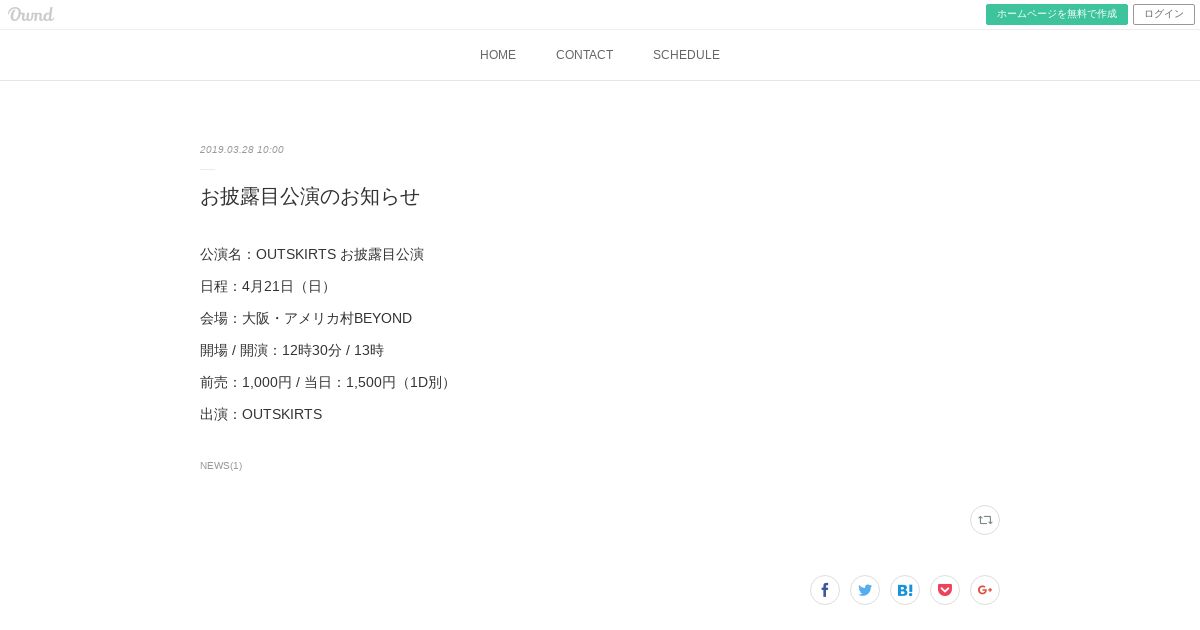Click the post title お披露目公演のお知らせ
Viewport: 1200px width, 630px height.
310,196
